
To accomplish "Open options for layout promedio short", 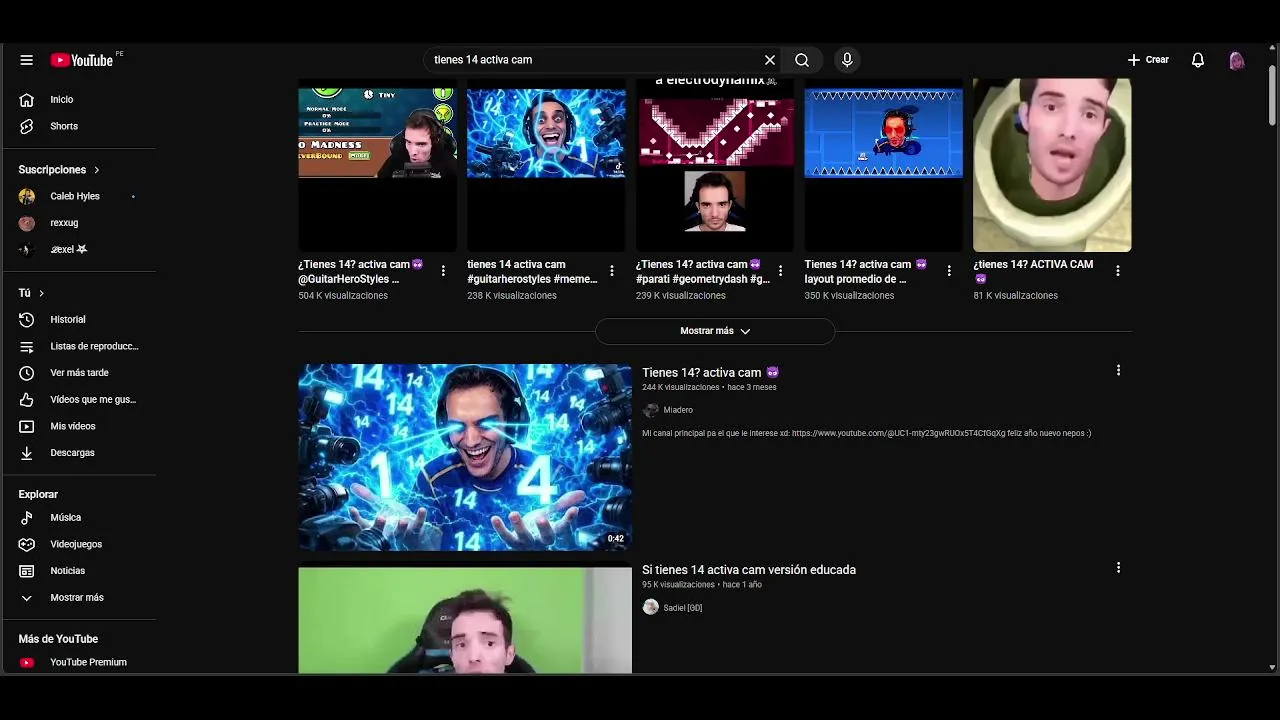I will 949,271.
